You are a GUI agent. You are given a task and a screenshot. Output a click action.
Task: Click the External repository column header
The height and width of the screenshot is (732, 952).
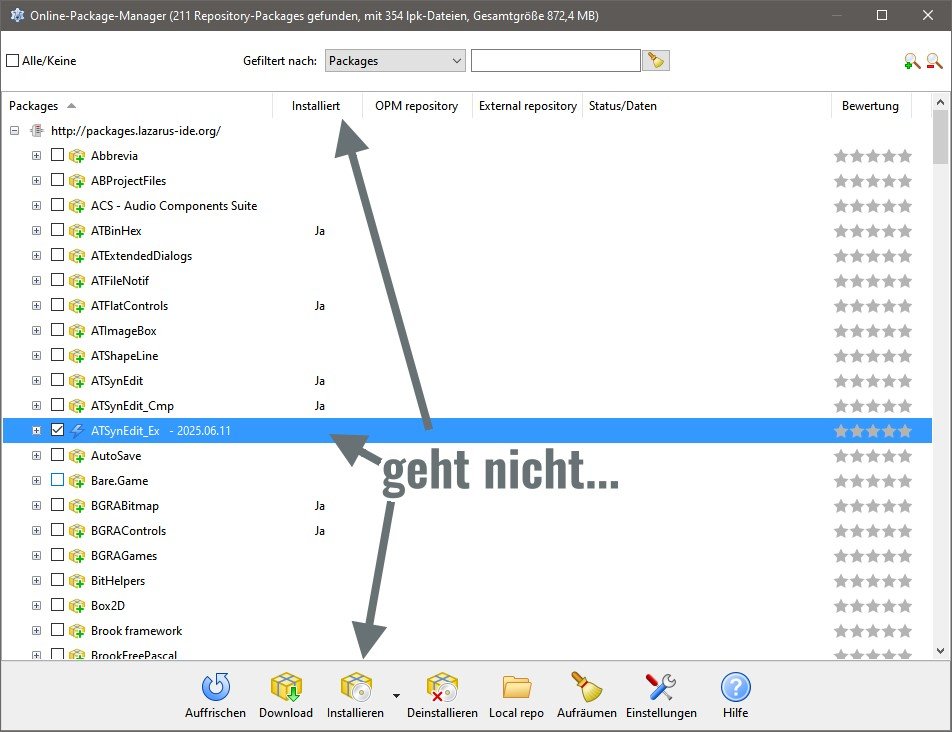click(528, 106)
